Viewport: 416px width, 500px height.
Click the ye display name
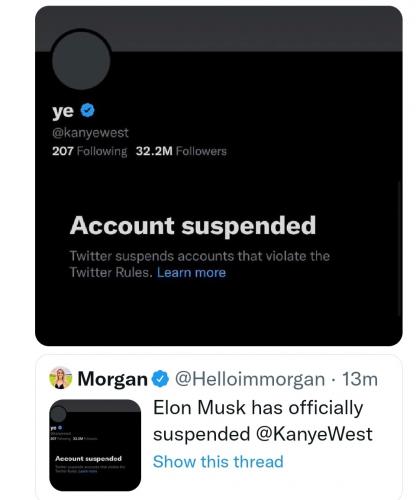[x=63, y=111]
